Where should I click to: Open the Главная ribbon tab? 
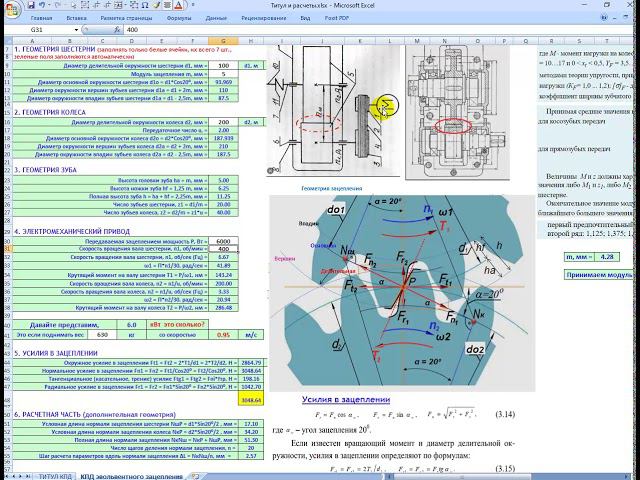point(42,18)
